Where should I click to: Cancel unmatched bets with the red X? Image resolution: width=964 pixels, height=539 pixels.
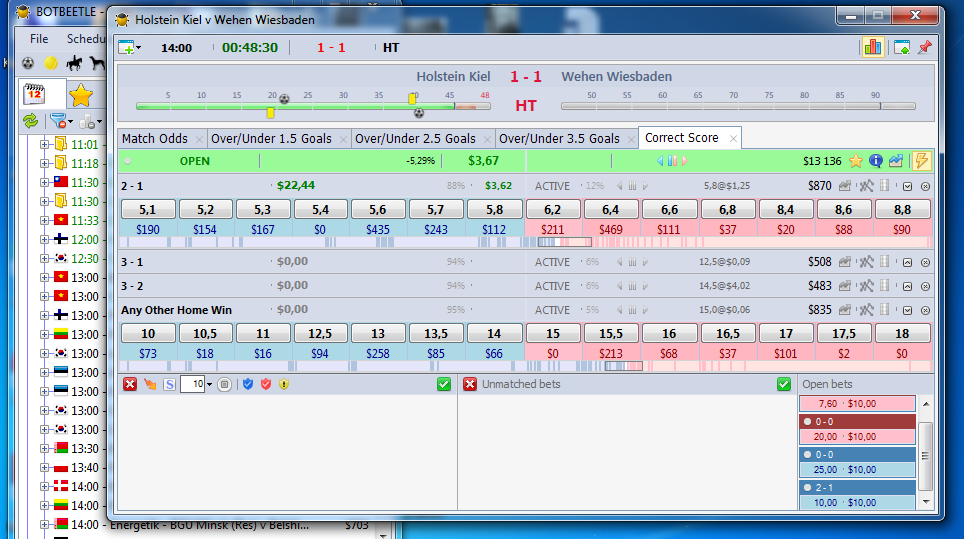[x=470, y=384]
